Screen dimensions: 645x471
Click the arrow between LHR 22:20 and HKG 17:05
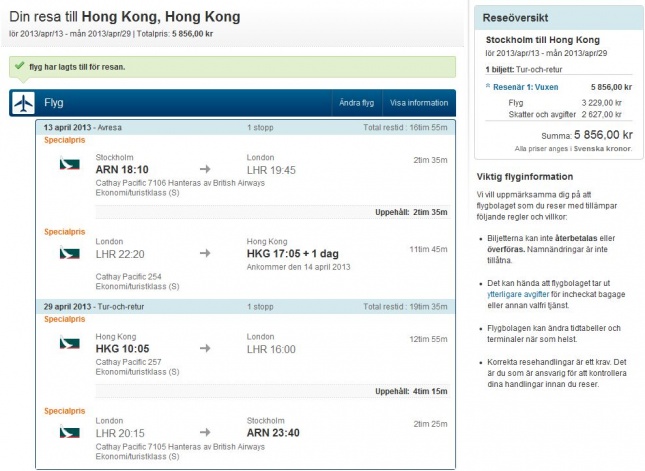point(205,254)
